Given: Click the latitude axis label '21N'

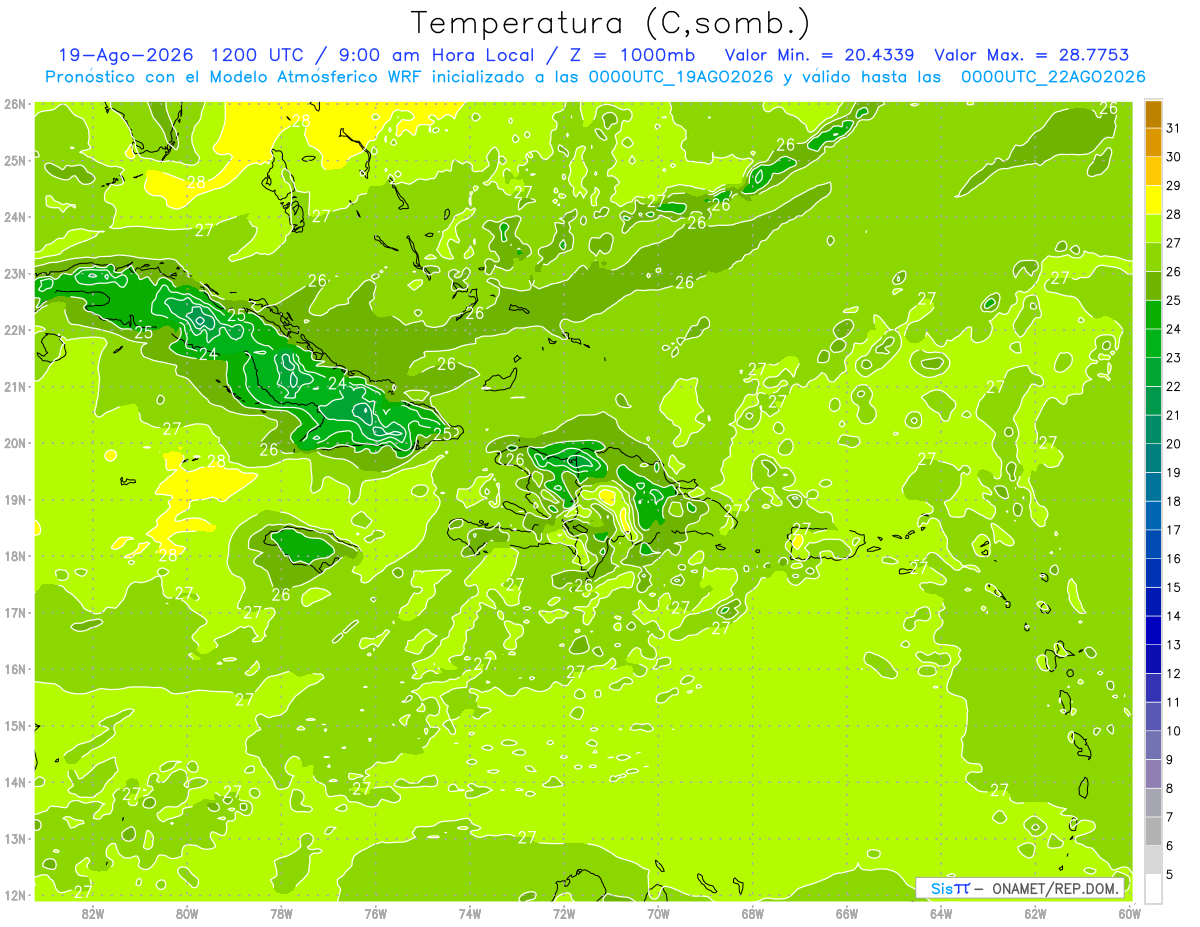Looking at the screenshot, I should [x=14, y=386].
